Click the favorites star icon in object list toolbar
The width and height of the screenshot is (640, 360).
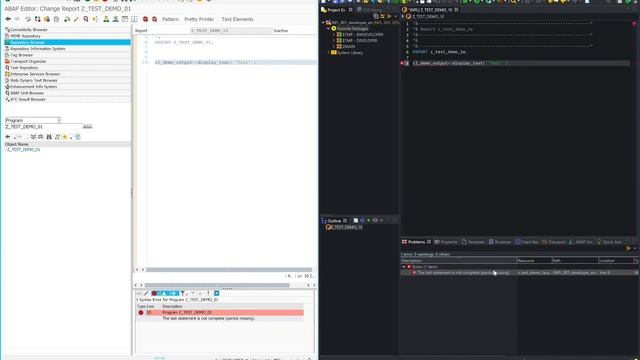[x=65, y=137]
